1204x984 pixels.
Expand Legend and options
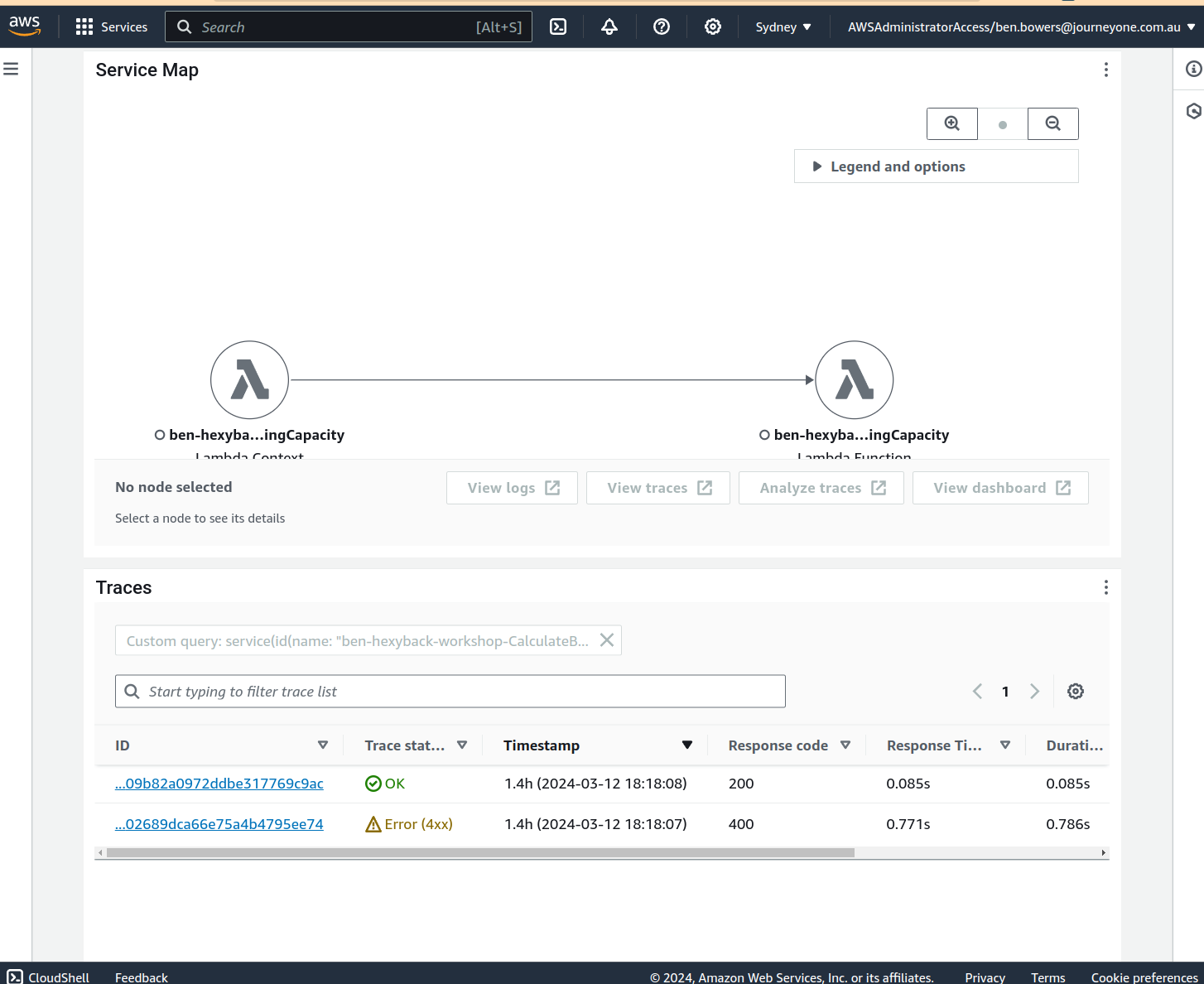pyautogui.click(x=937, y=166)
